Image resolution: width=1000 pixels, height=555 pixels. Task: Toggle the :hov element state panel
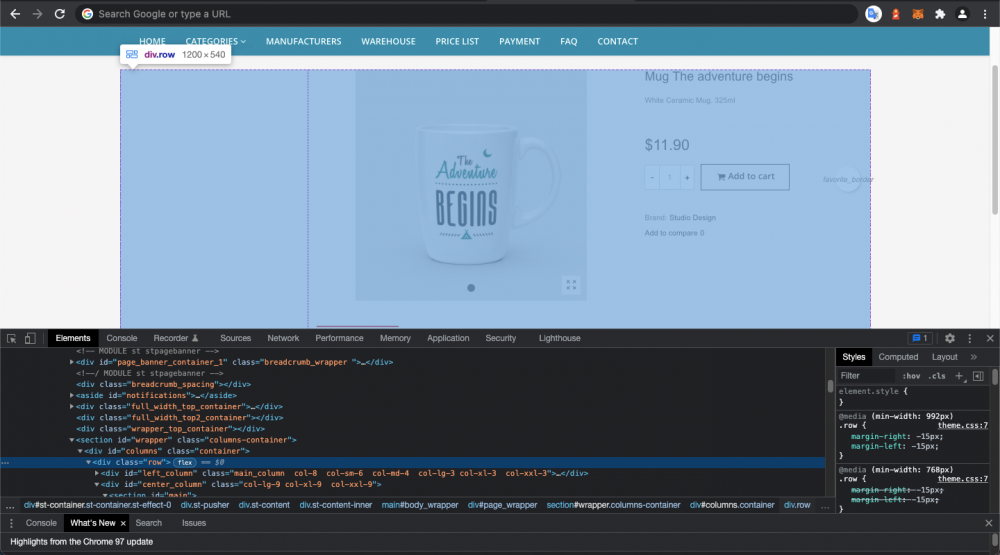[x=911, y=376]
